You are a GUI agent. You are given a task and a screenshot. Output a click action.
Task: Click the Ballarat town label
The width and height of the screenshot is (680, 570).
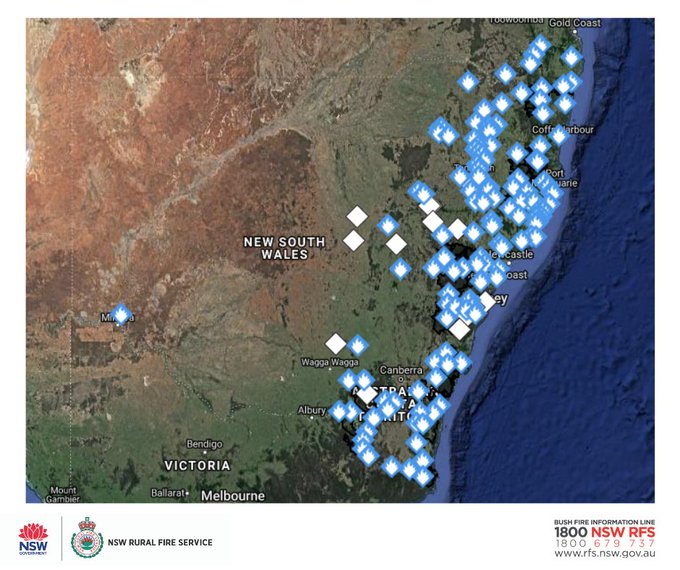[x=168, y=493]
